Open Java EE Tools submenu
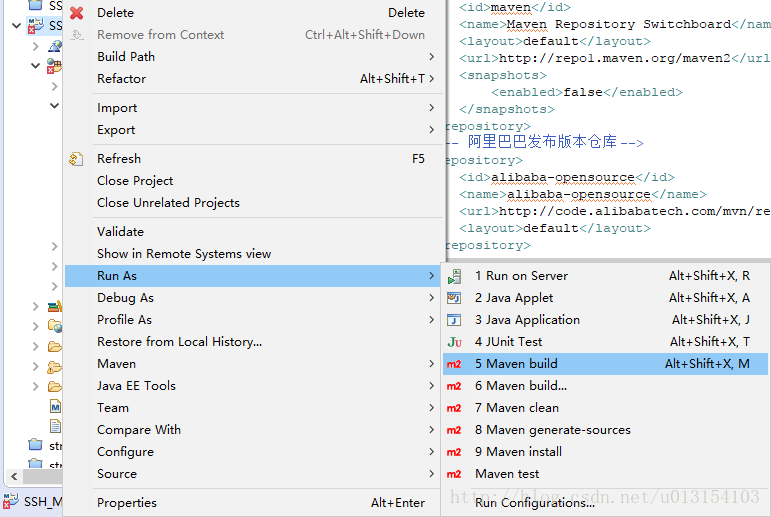 [254, 386]
